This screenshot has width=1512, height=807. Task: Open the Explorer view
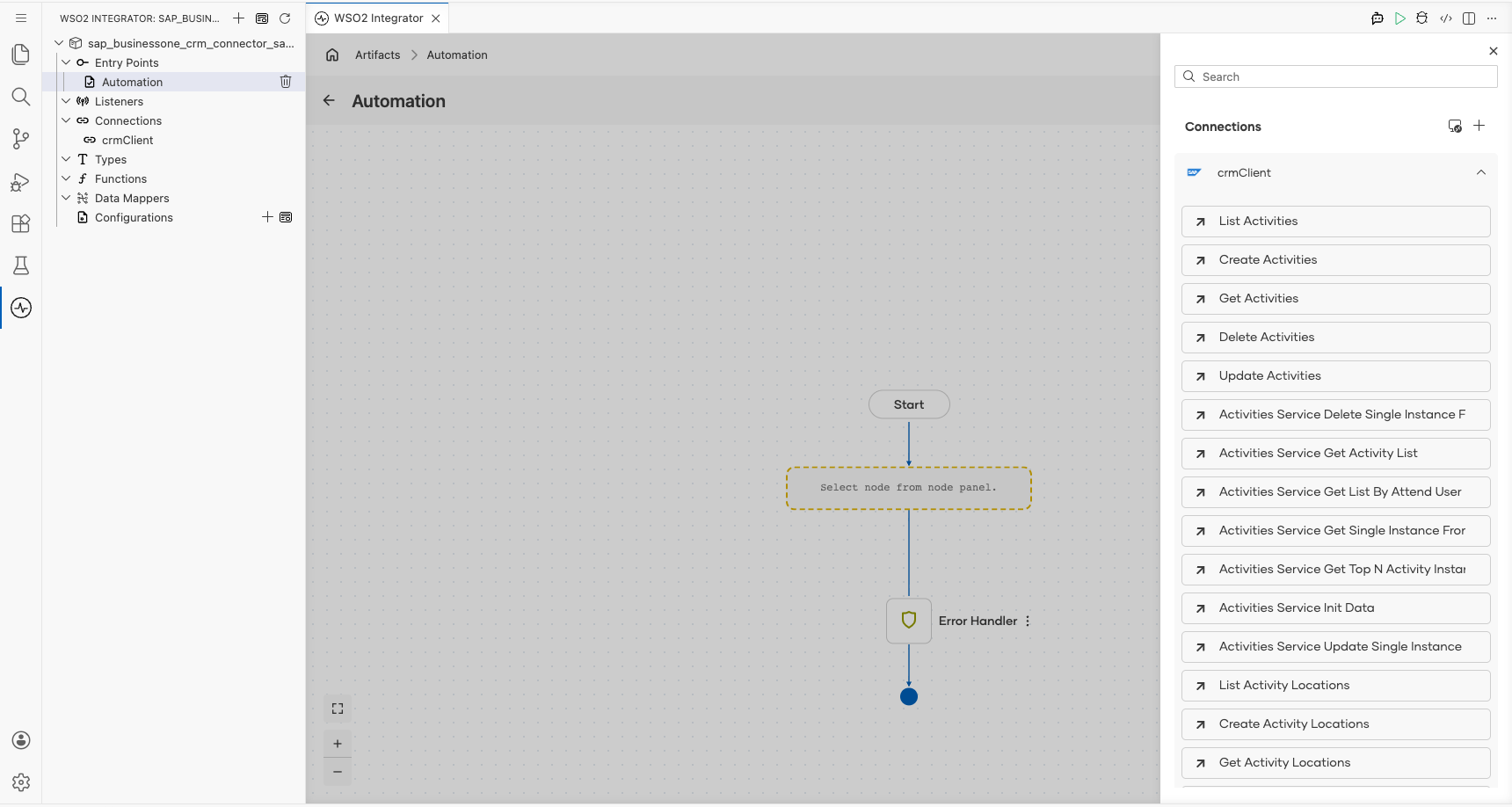(21, 55)
